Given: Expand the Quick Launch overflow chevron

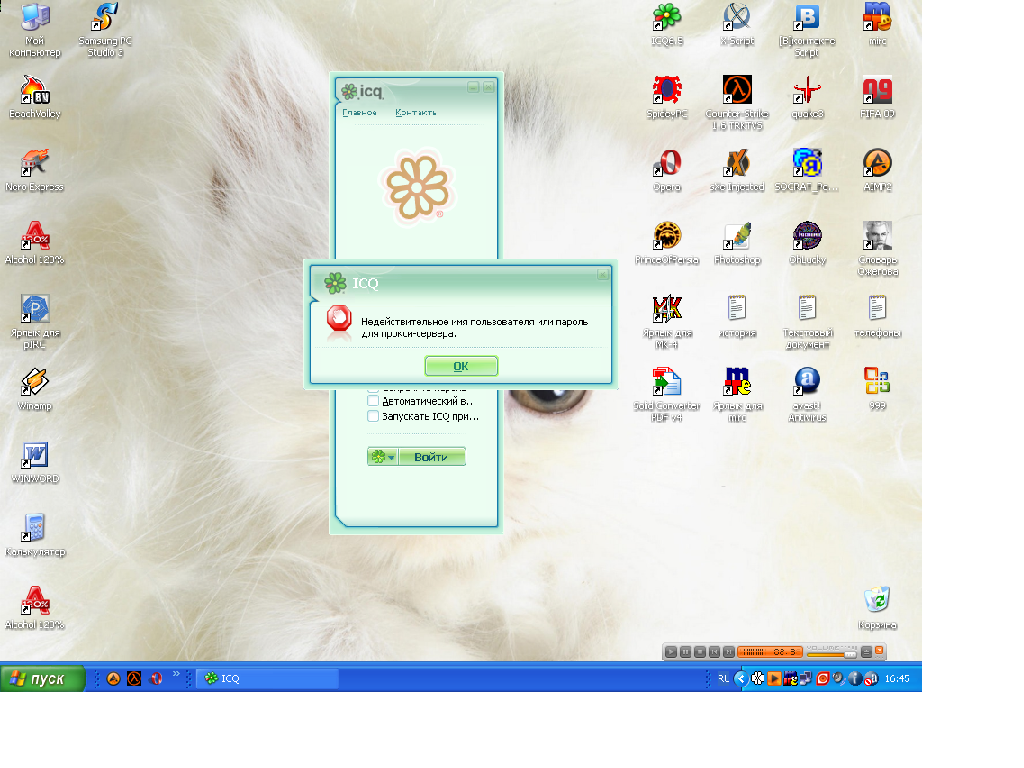Looking at the screenshot, I should click(x=176, y=674).
